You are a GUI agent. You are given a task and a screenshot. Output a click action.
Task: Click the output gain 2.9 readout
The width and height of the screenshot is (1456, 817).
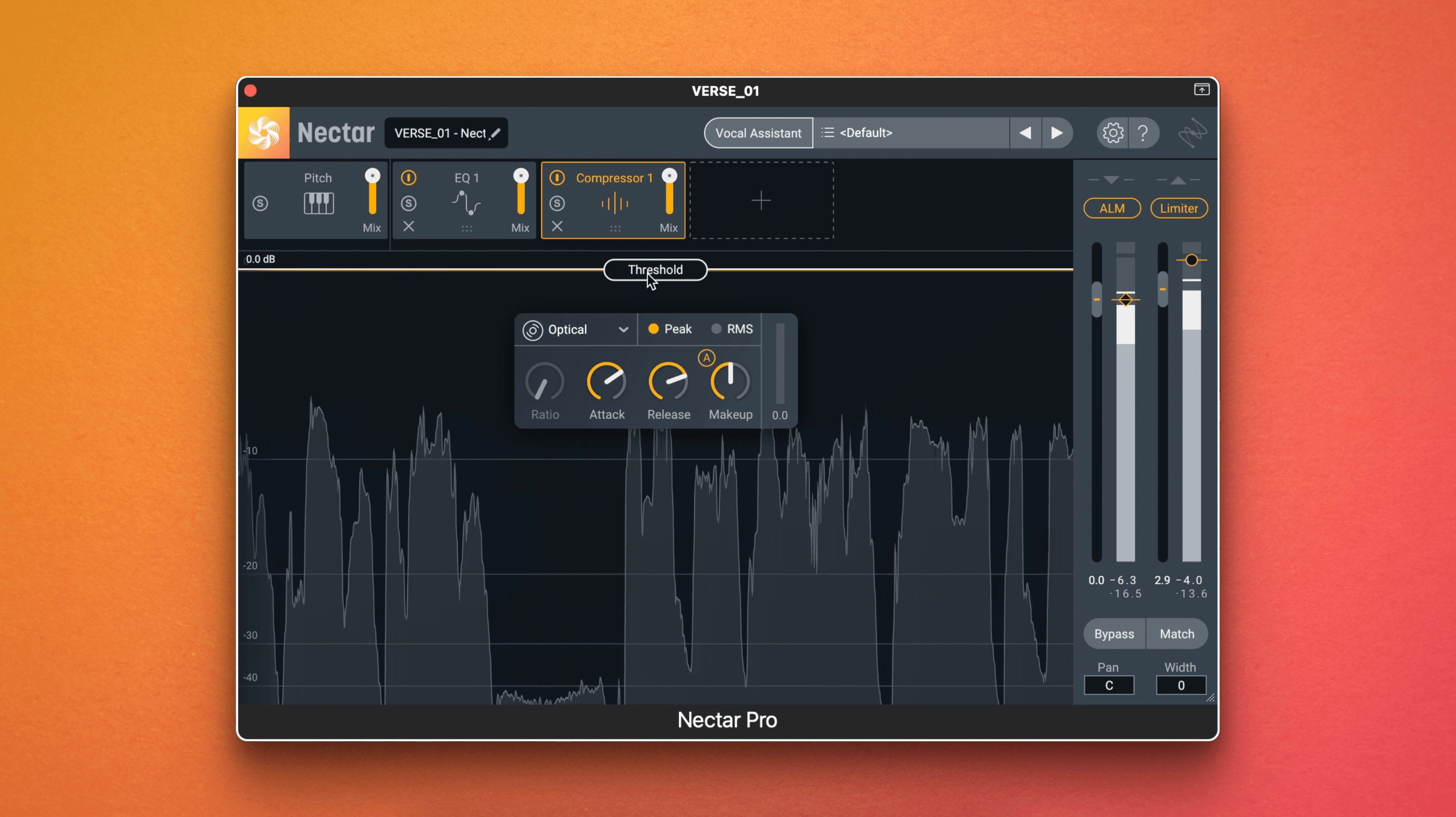pyautogui.click(x=1162, y=580)
